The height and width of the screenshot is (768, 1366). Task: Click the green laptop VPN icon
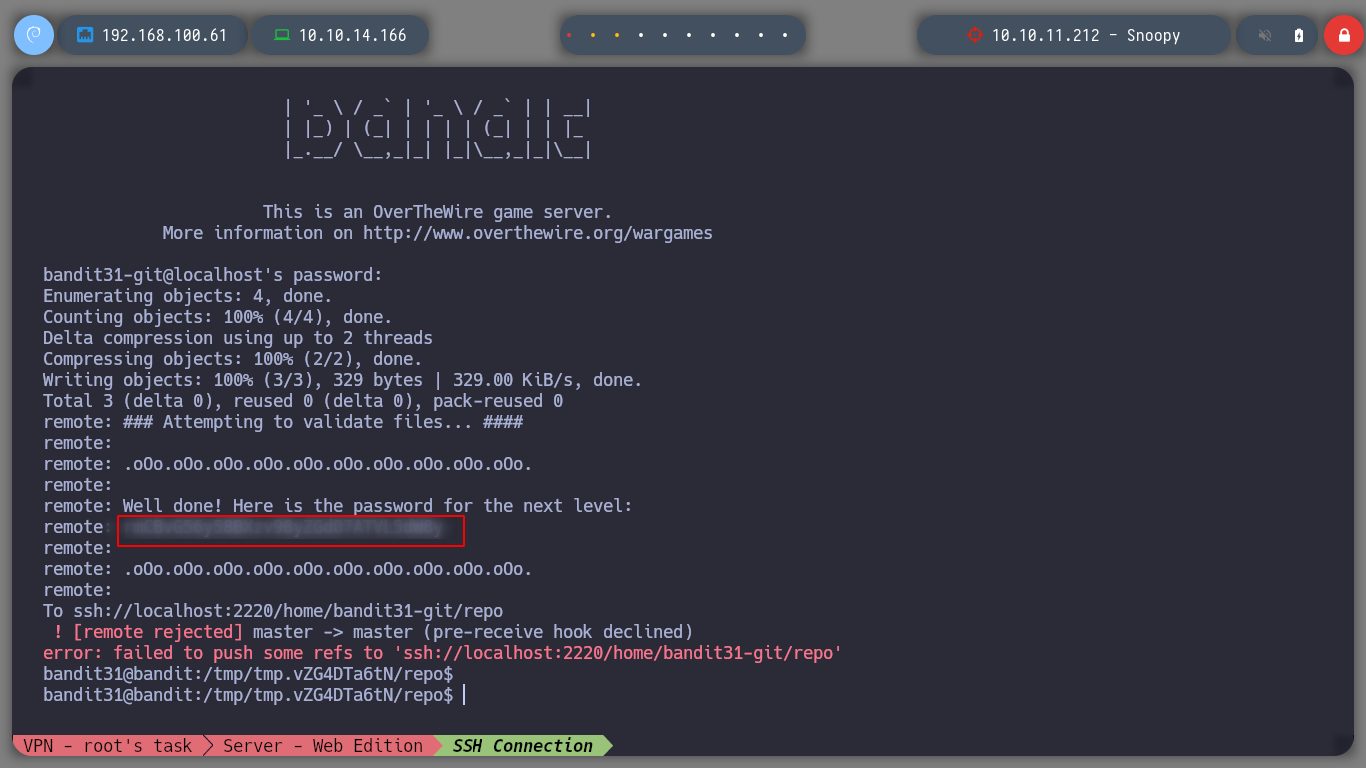[282, 35]
